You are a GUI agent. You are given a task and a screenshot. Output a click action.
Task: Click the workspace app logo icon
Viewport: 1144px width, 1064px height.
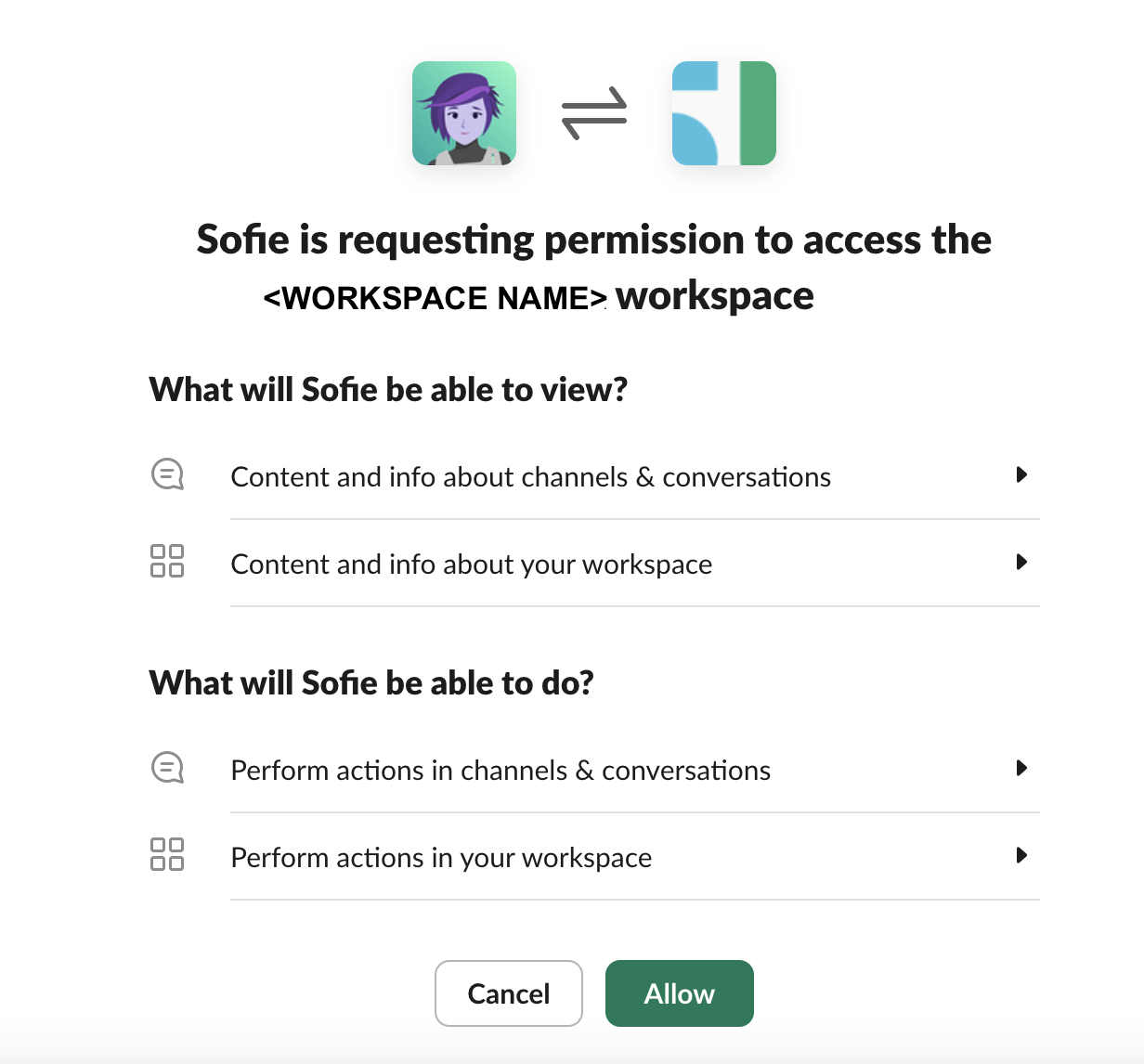pyautogui.click(x=724, y=113)
